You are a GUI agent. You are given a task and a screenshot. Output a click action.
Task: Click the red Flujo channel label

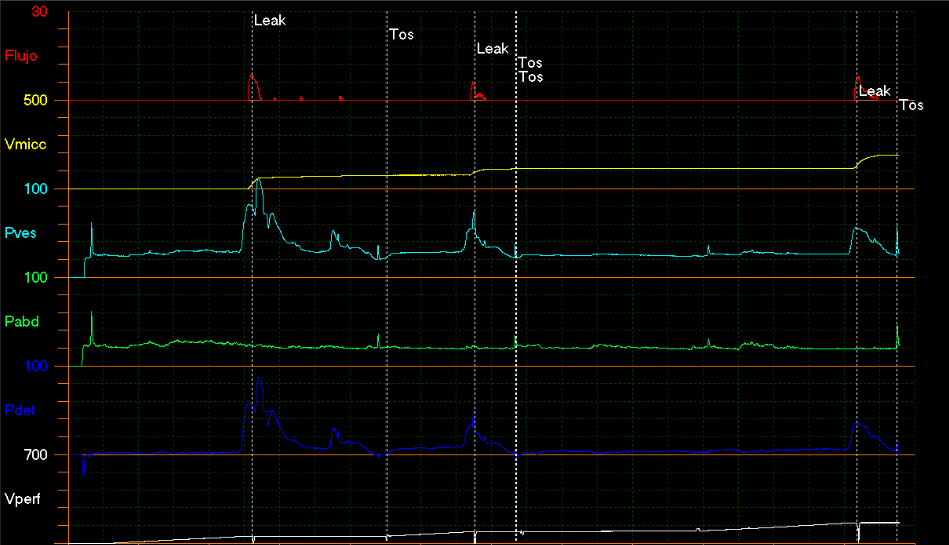[21, 56]
